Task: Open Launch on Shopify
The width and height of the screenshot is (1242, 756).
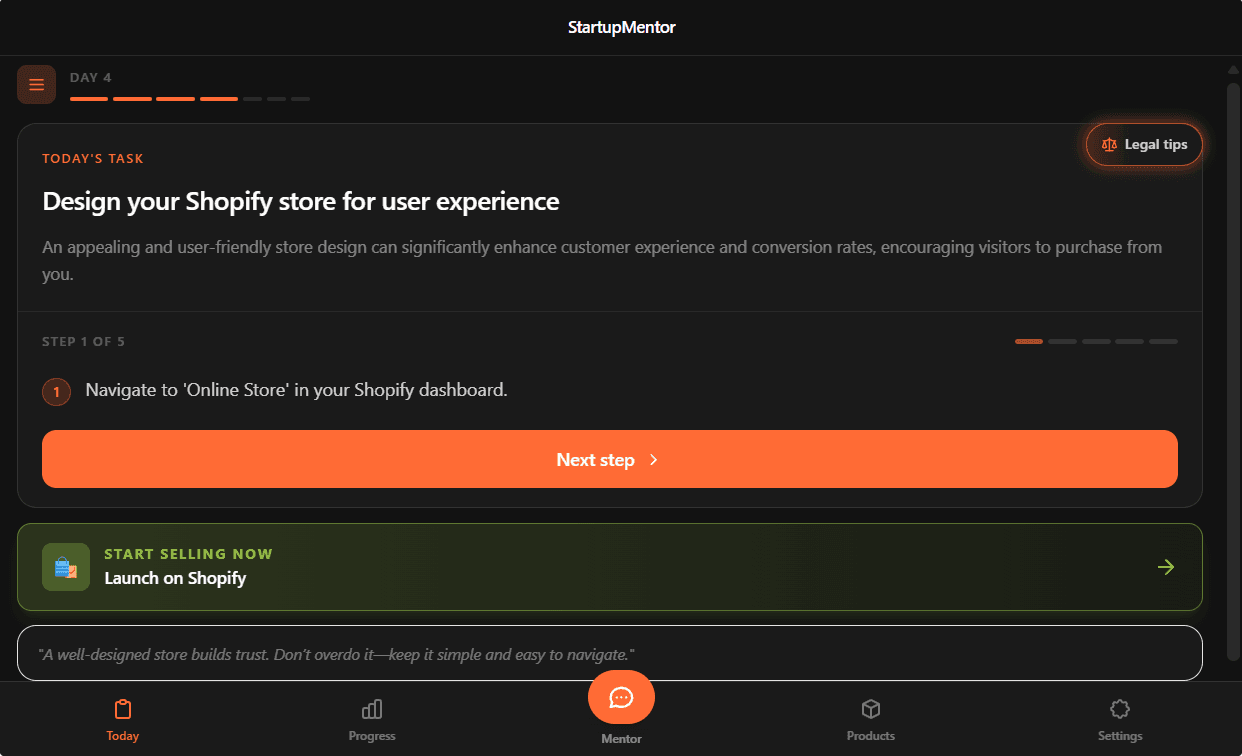Action: (610, 567)
